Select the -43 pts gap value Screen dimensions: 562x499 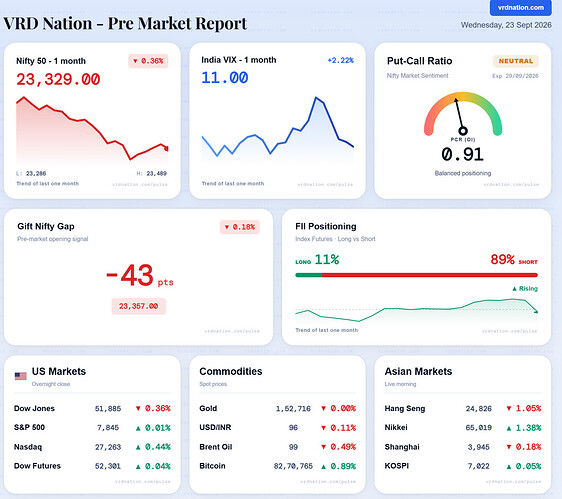click(x=140, y=276)
